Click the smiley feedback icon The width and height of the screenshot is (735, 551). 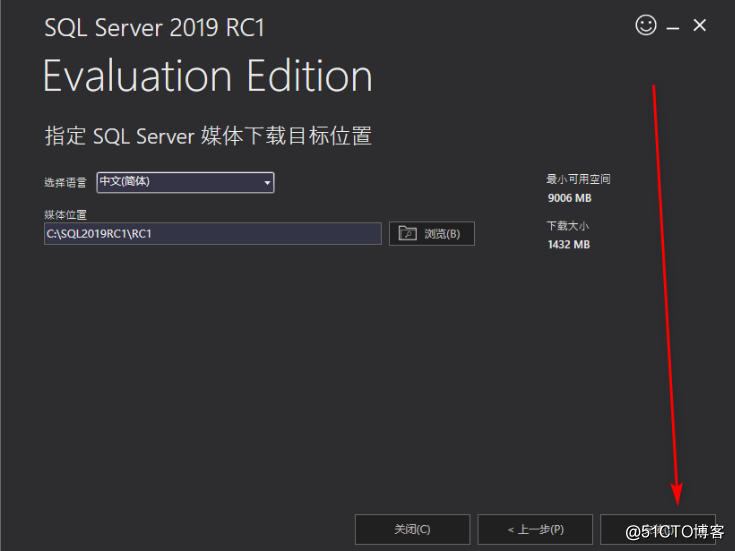click(x=645, y=25)
